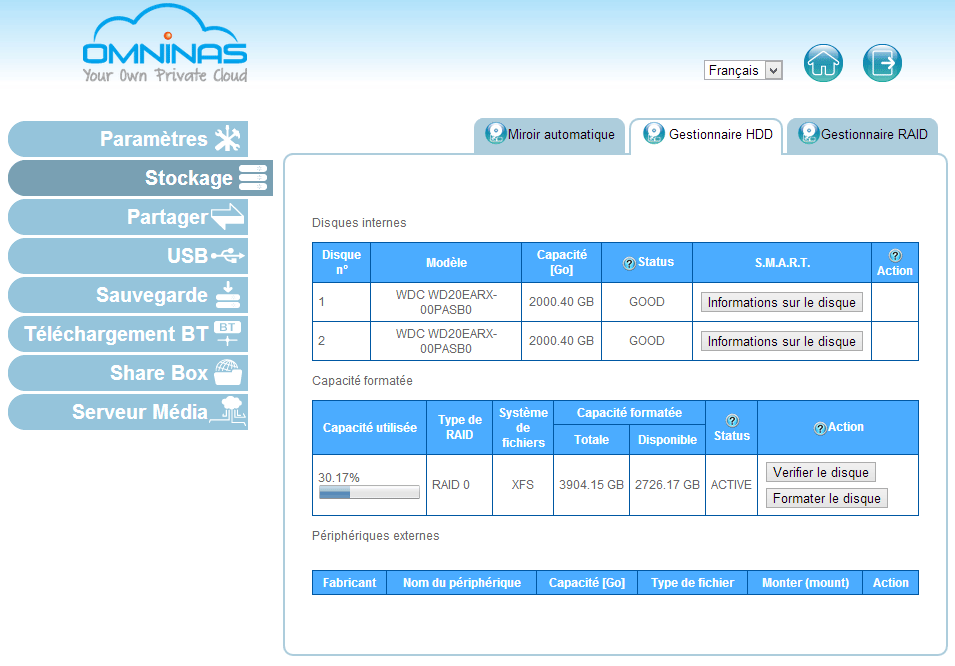Click the Serveur Média cloud icon

[x=229, y=410]
